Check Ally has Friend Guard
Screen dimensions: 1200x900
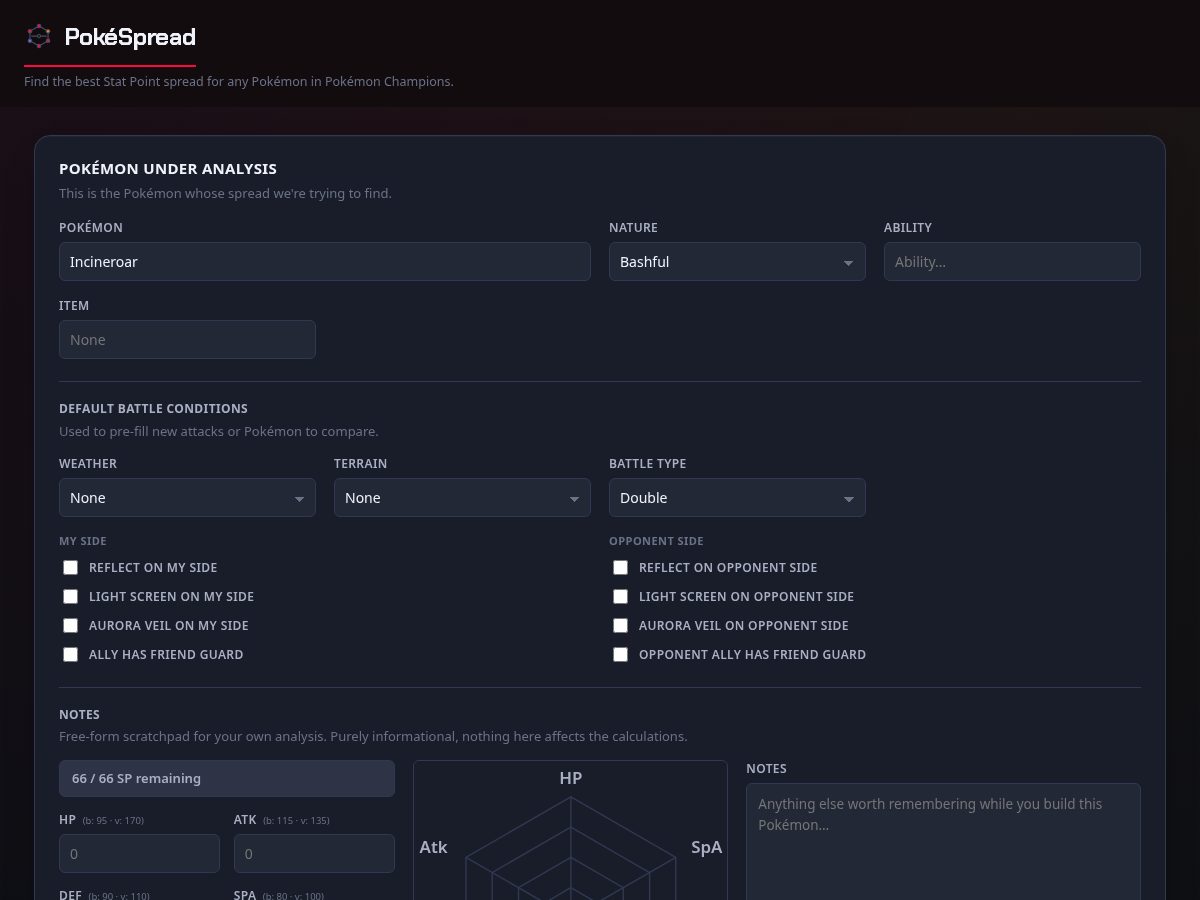70,655
